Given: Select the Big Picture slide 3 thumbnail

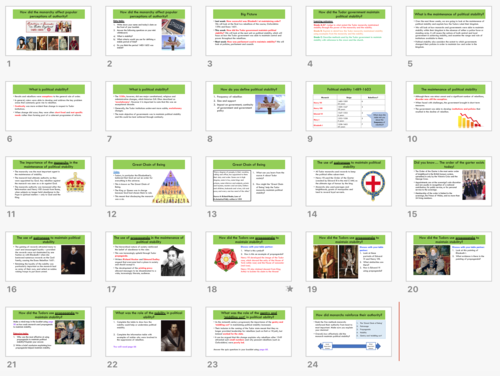Looking at the screenshot, I should pos(249,31).
